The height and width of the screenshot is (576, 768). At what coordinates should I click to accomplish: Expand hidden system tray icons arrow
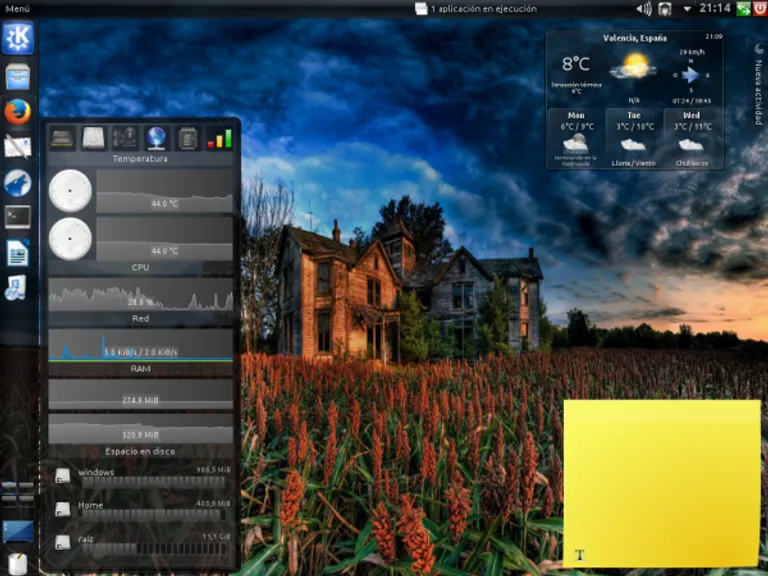(686, 9)
